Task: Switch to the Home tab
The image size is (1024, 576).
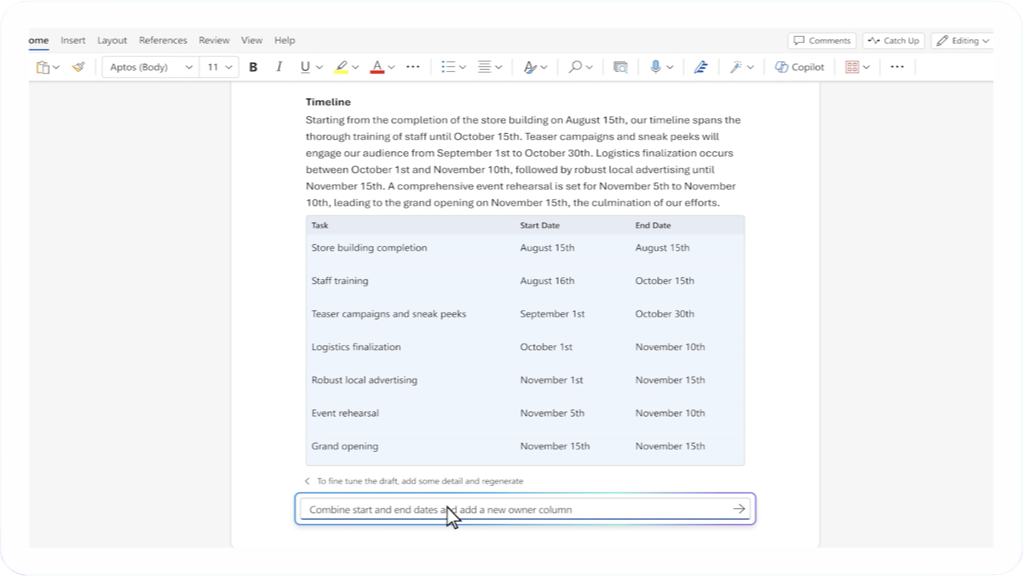Action: coord(39,40)
